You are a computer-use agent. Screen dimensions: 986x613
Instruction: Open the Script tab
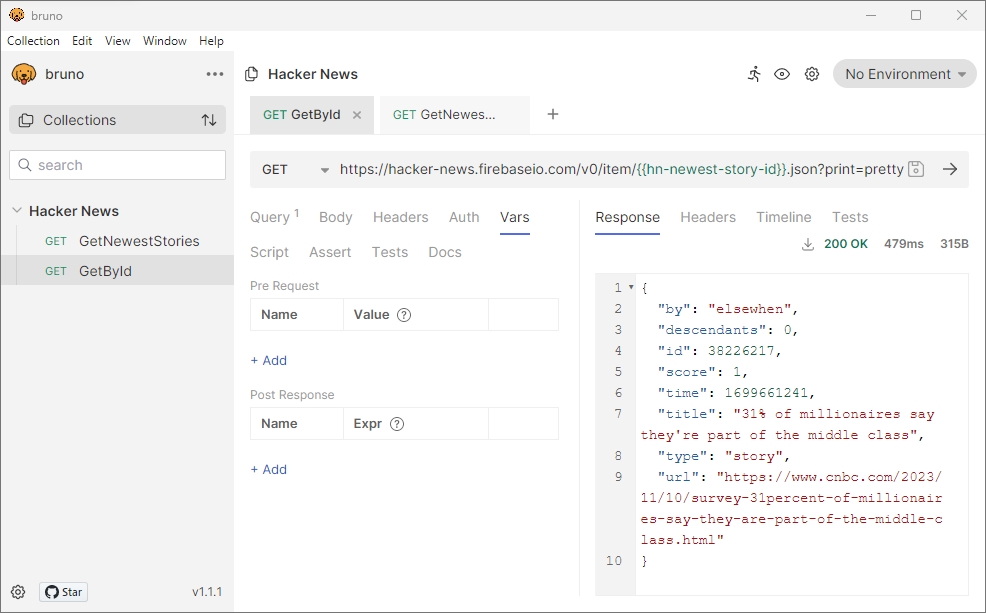pyautogui.click(x=269, y=252)
